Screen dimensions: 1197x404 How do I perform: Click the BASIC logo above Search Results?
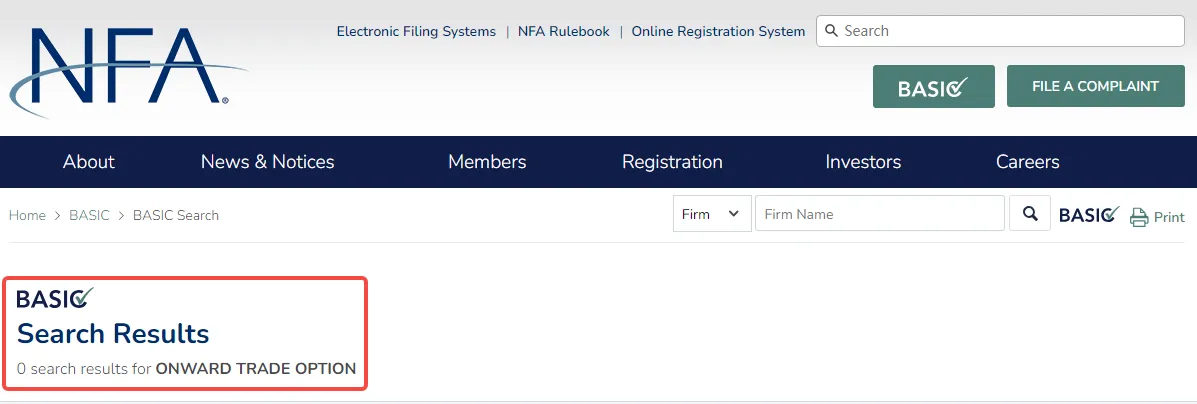(x=55, y=299)
